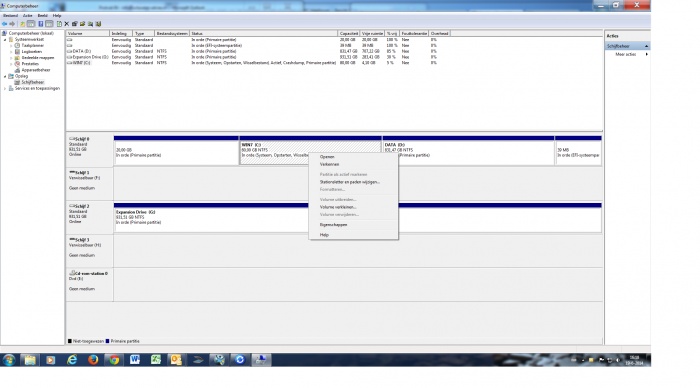Expand the Meer acties submenu arrow
The image size is (700, 388).
click(x=646, y=54)
